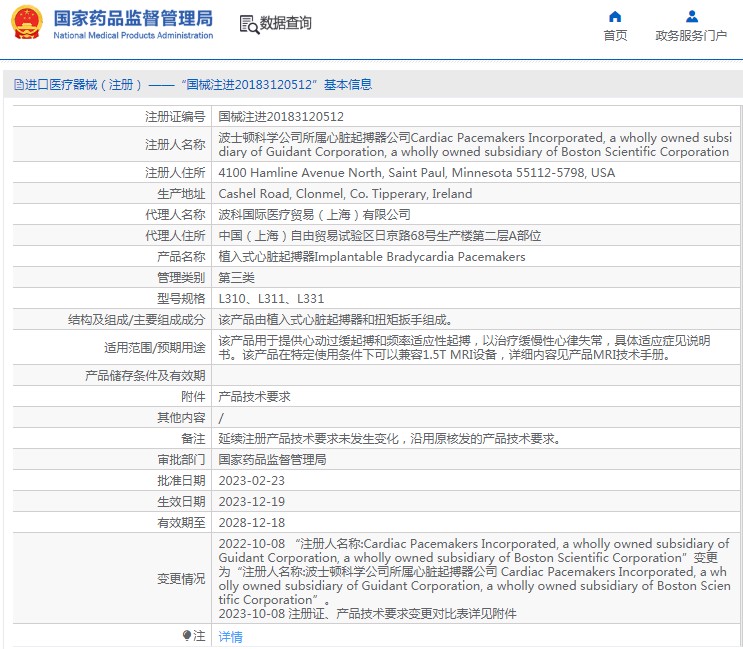The height and width of the screenshot is (649, 743).
Task: Click change record dated 2022-10-08
Action: (474, 571)
